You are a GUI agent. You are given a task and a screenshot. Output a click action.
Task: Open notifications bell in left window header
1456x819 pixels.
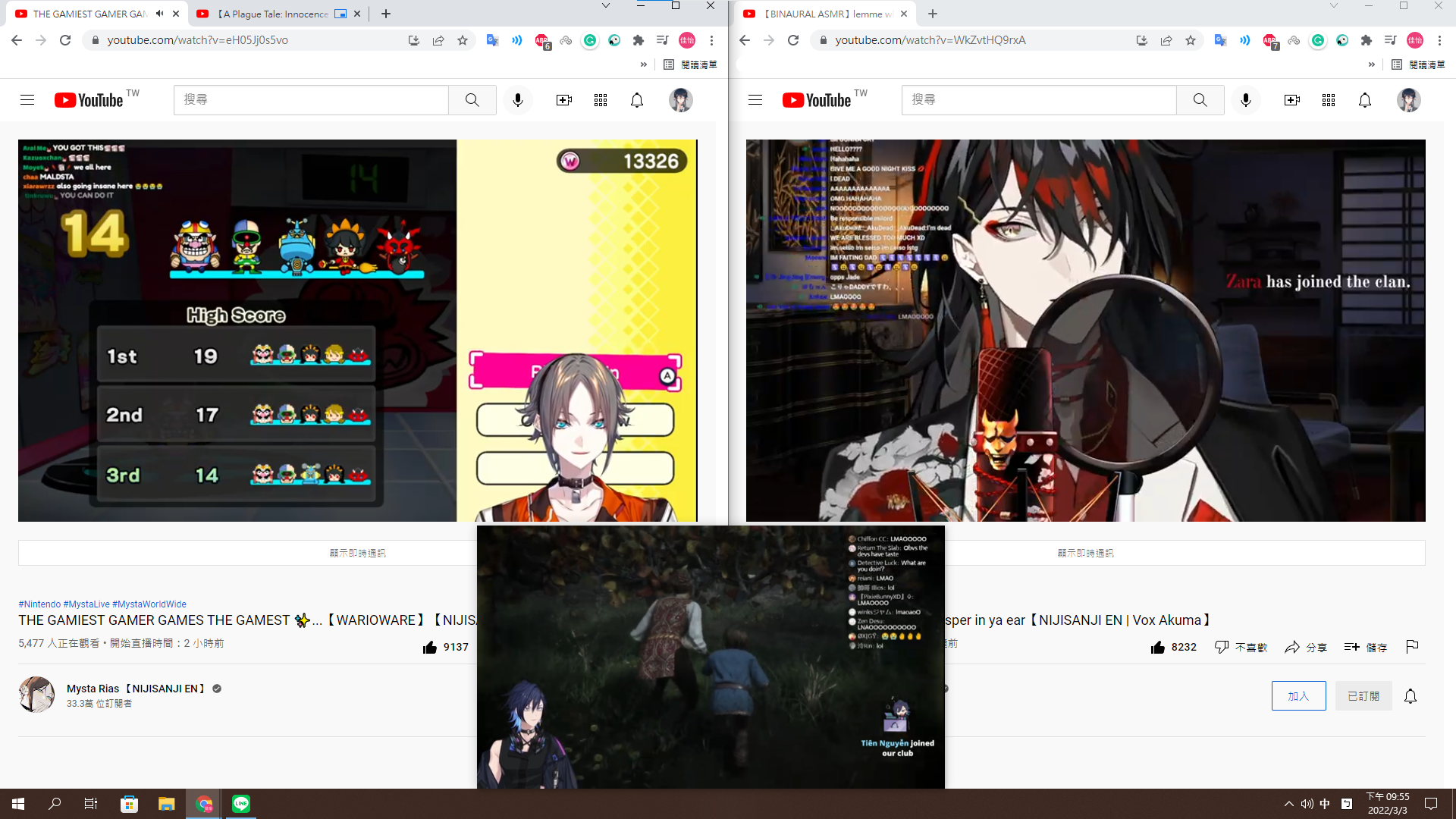tap(637, 100)
